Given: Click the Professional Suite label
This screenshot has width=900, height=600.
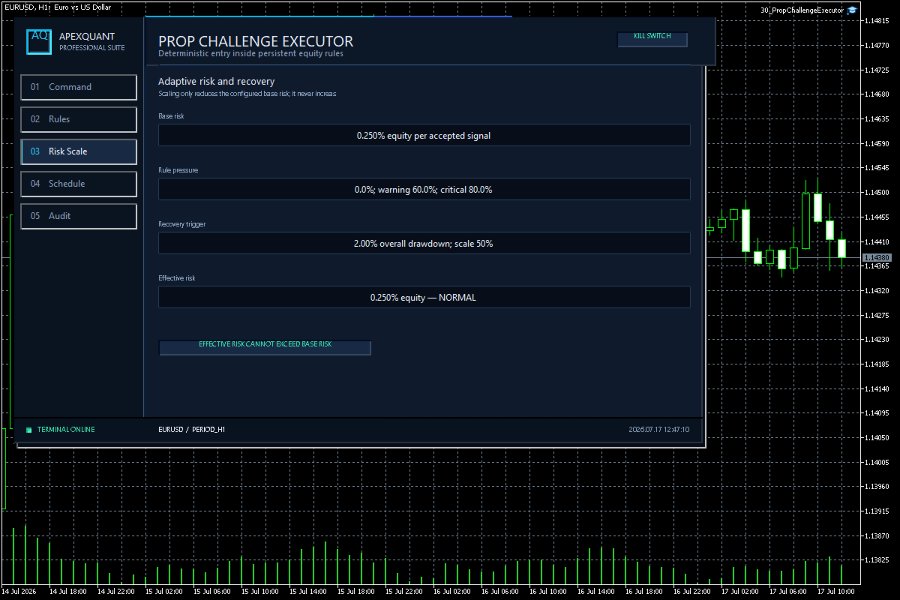Looking at the screenshot, I should coord(92,48).
